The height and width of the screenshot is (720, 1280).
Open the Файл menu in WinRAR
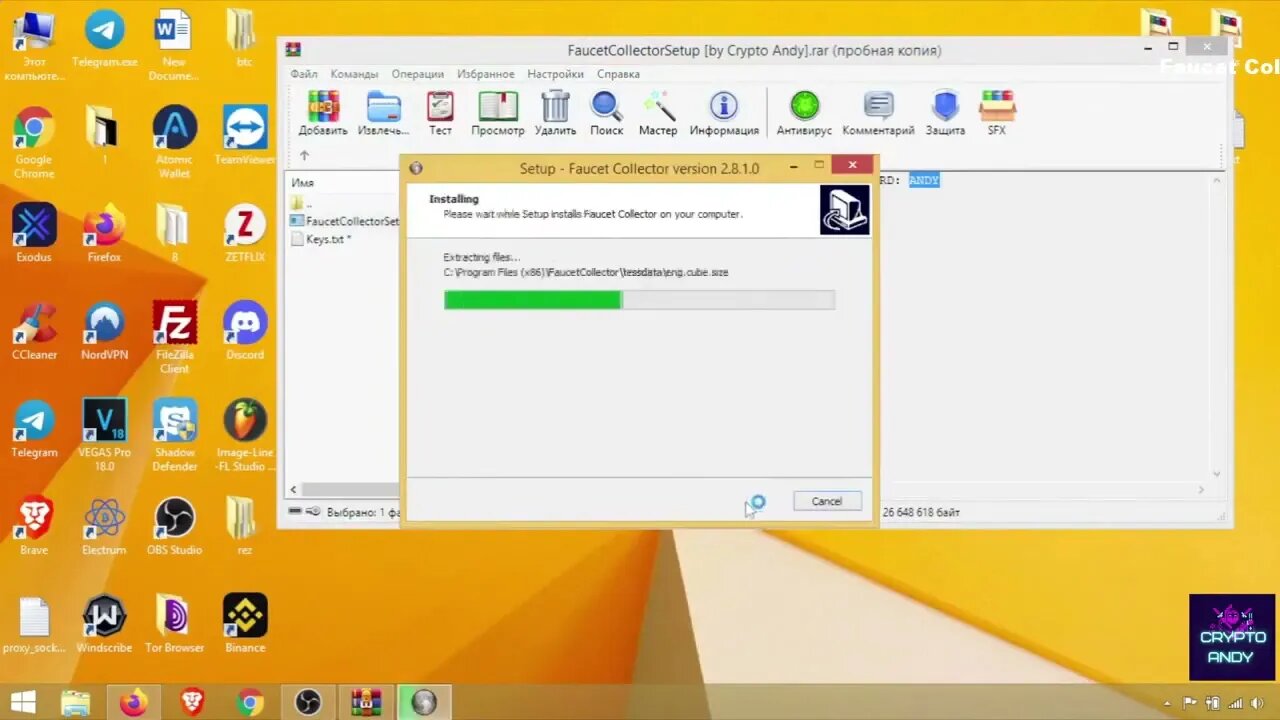[x=304, y=74]
